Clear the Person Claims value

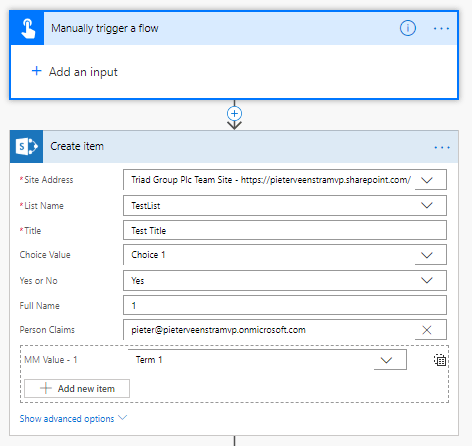click(x=427, y=330)
